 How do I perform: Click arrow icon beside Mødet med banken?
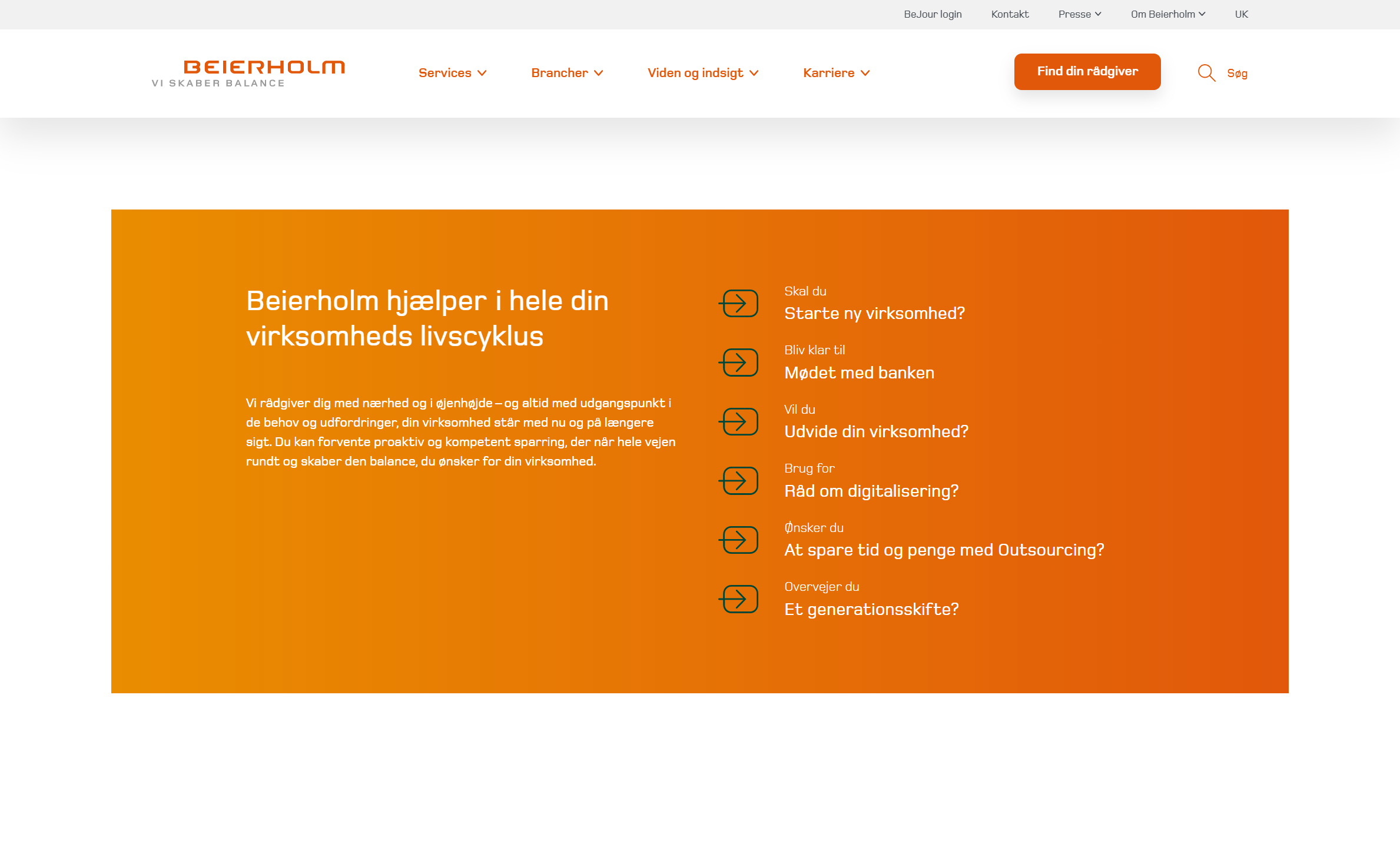click(738, 363)
